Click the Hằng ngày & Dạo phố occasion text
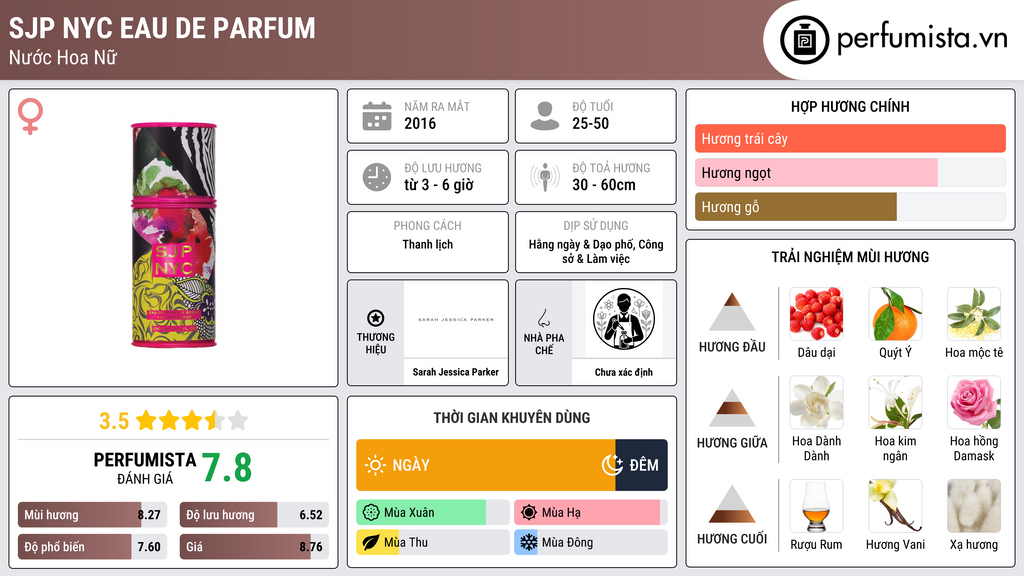This screenshot has height=576, width=1024. (x=596, y=251)
